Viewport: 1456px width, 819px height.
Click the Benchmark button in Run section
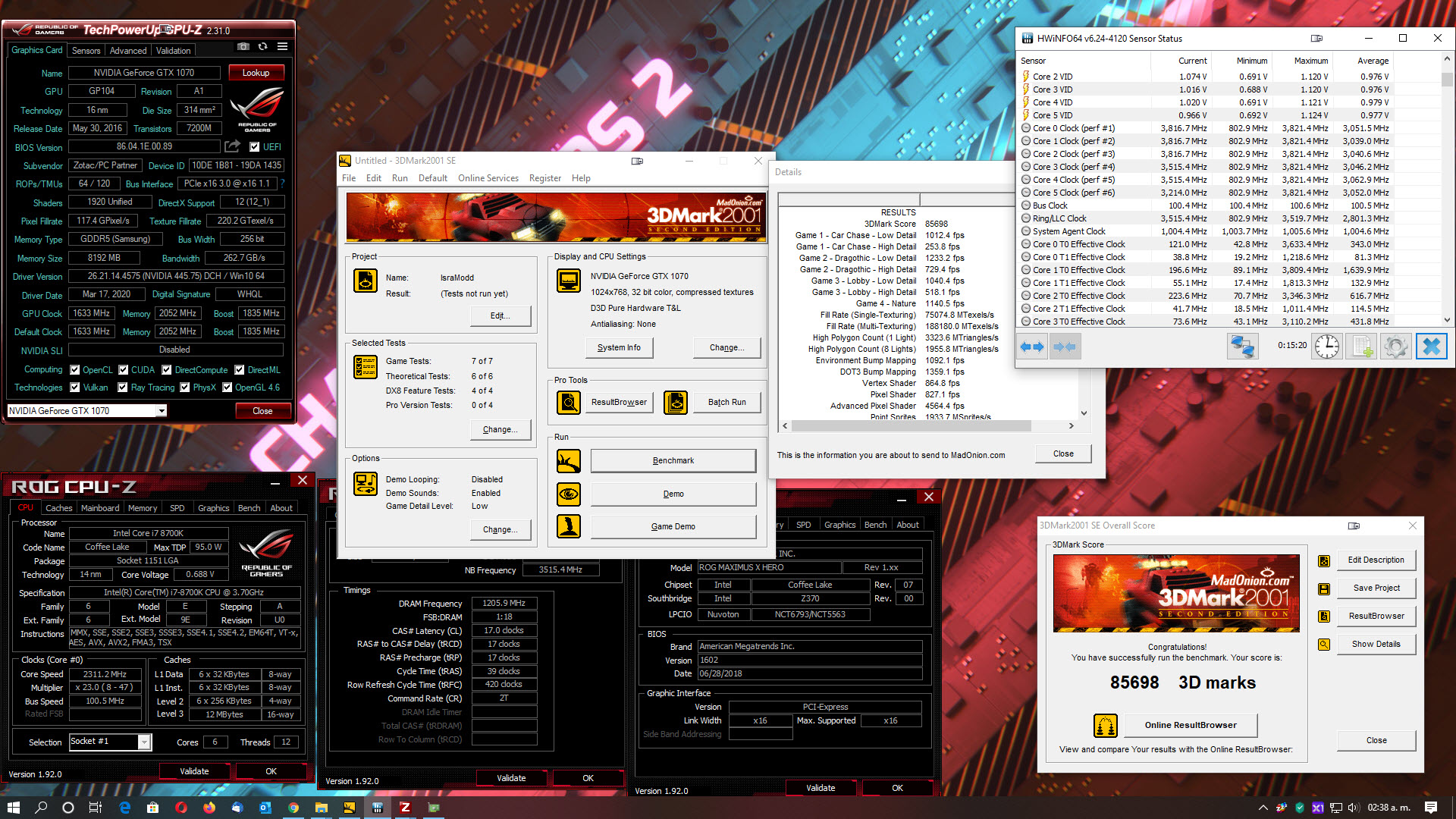click(673, 460)
